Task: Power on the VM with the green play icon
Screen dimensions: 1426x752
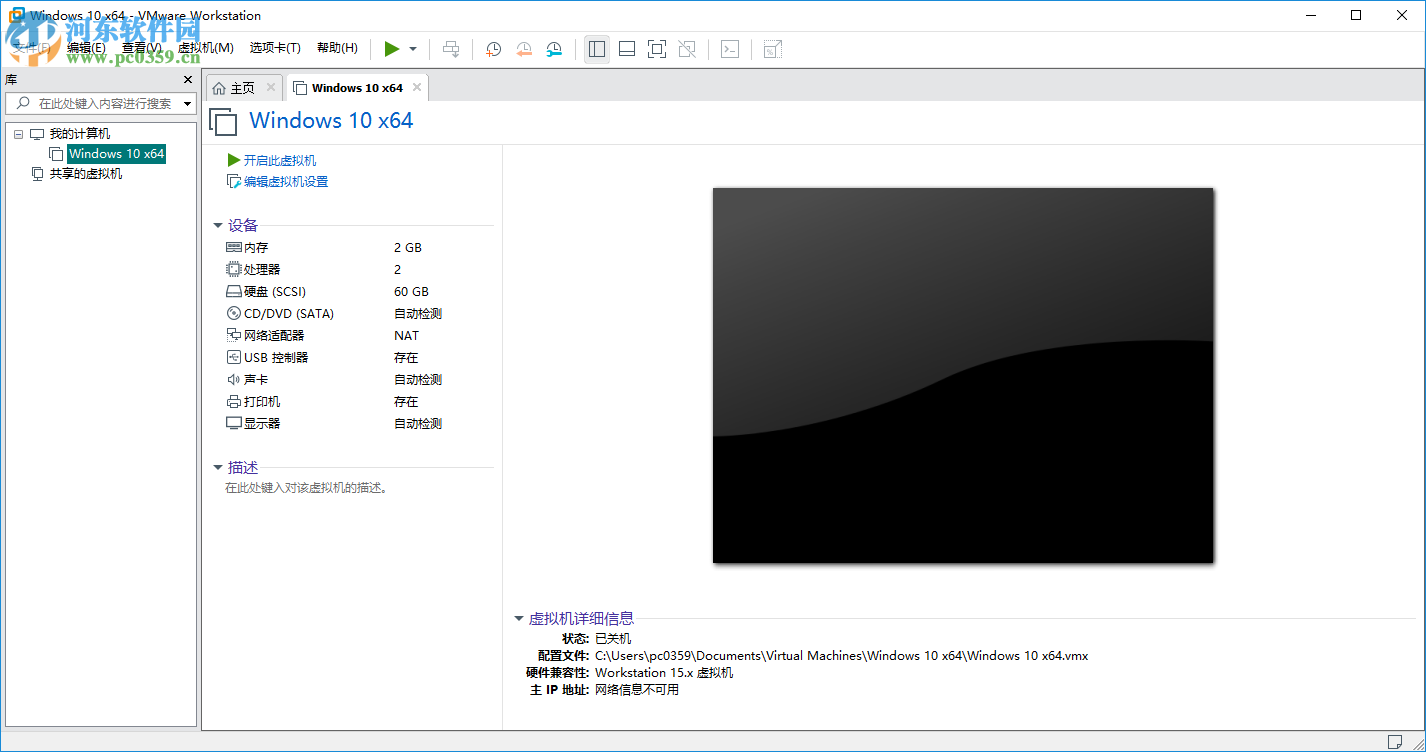Action: point(391,48)
